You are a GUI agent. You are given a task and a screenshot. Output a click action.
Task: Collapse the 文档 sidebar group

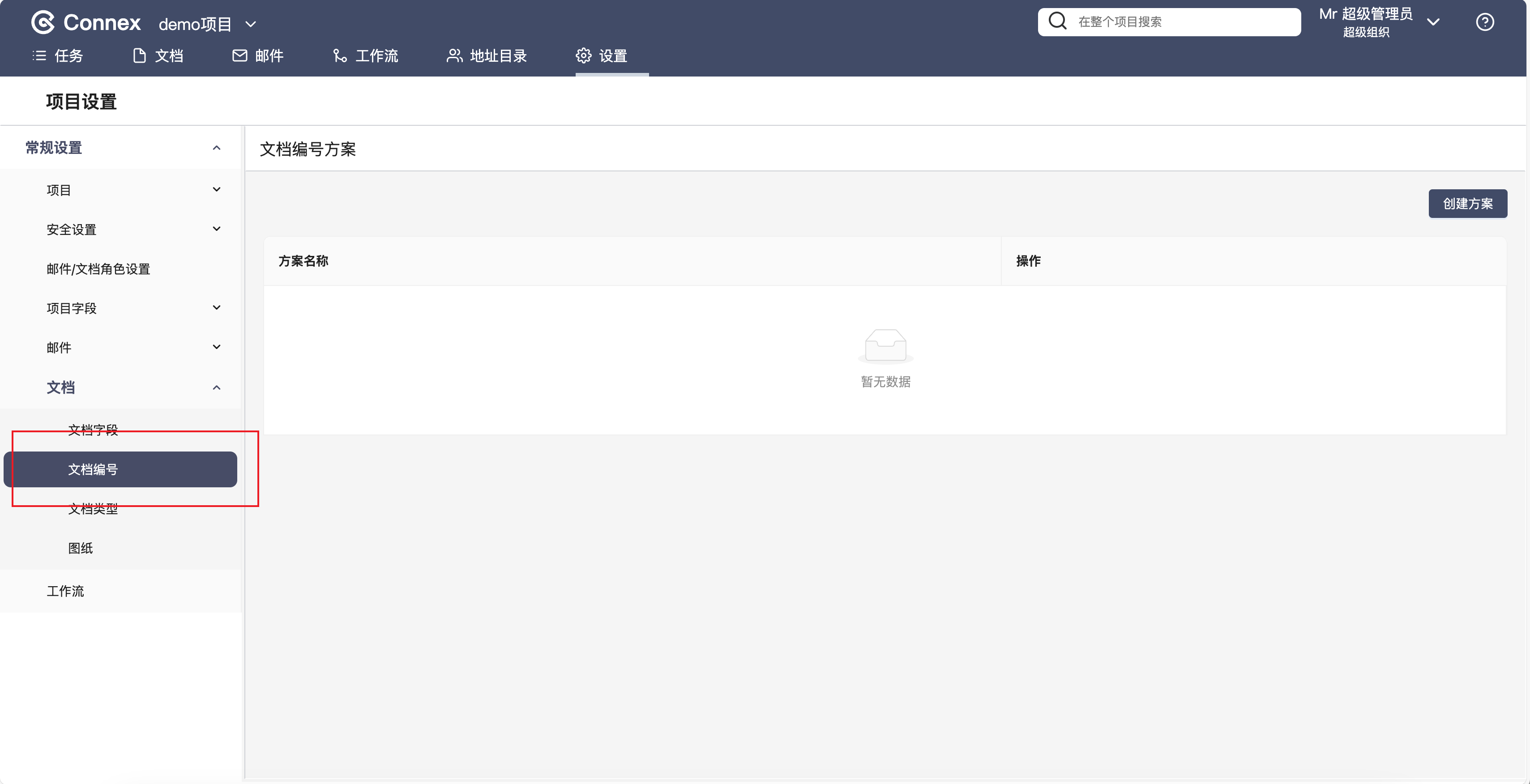point(216,388)
